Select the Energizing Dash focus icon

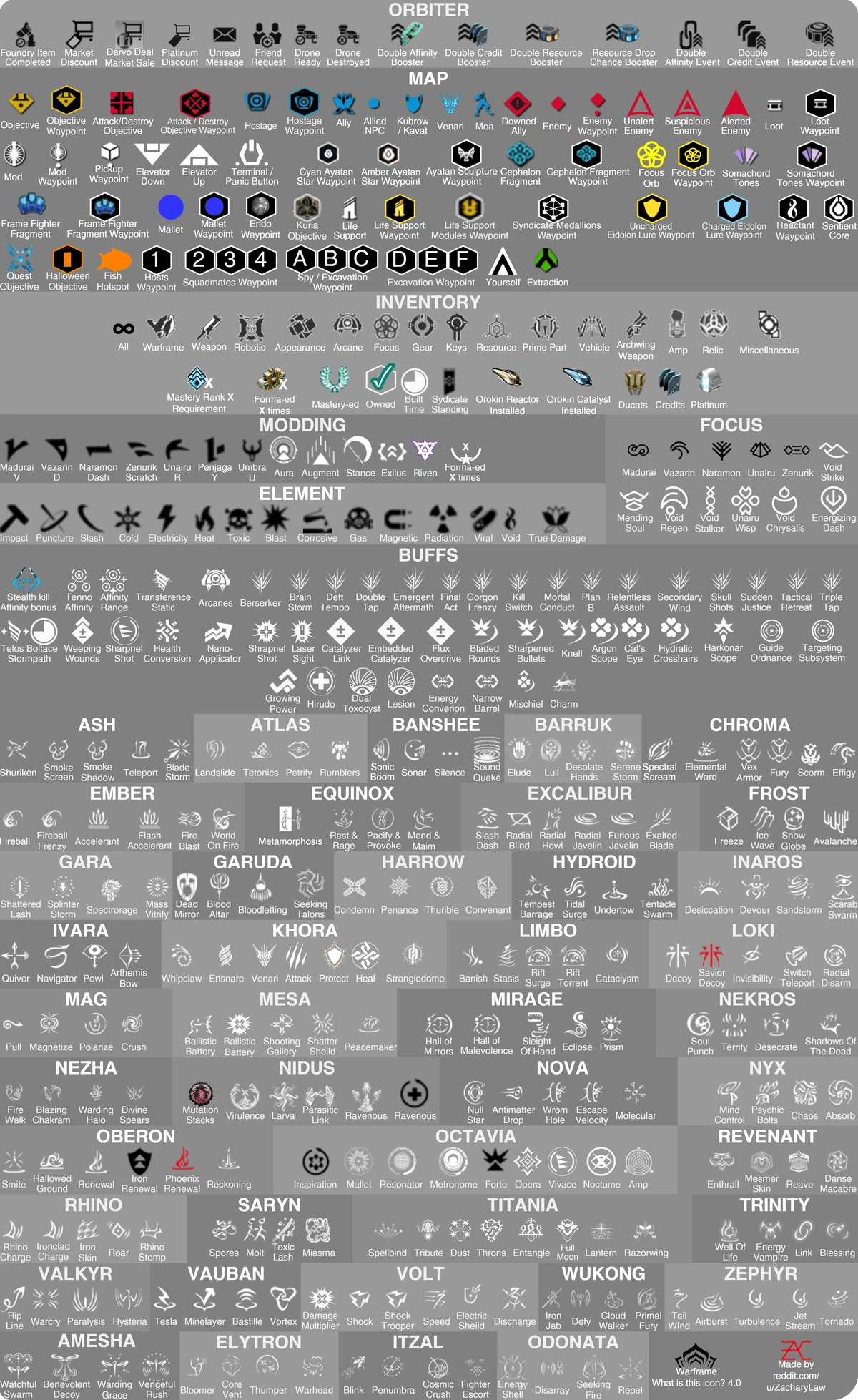833,500
